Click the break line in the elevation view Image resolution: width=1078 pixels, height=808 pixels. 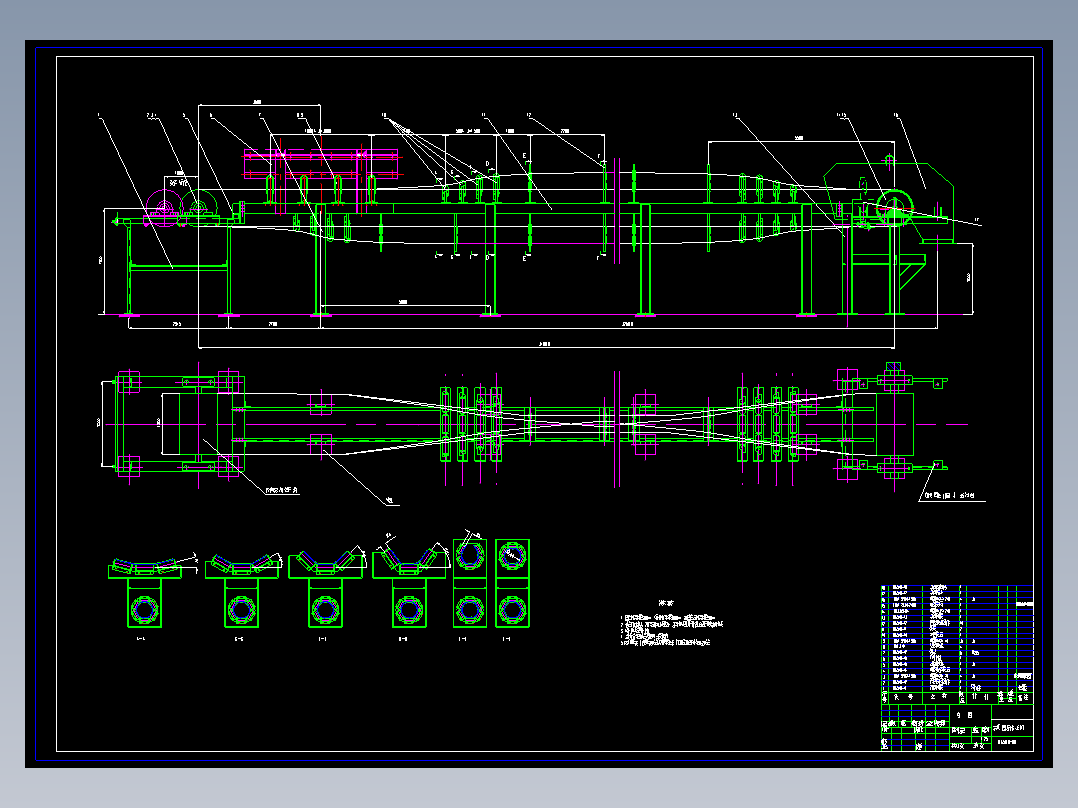pyautogui.click(x=616, y=210)
